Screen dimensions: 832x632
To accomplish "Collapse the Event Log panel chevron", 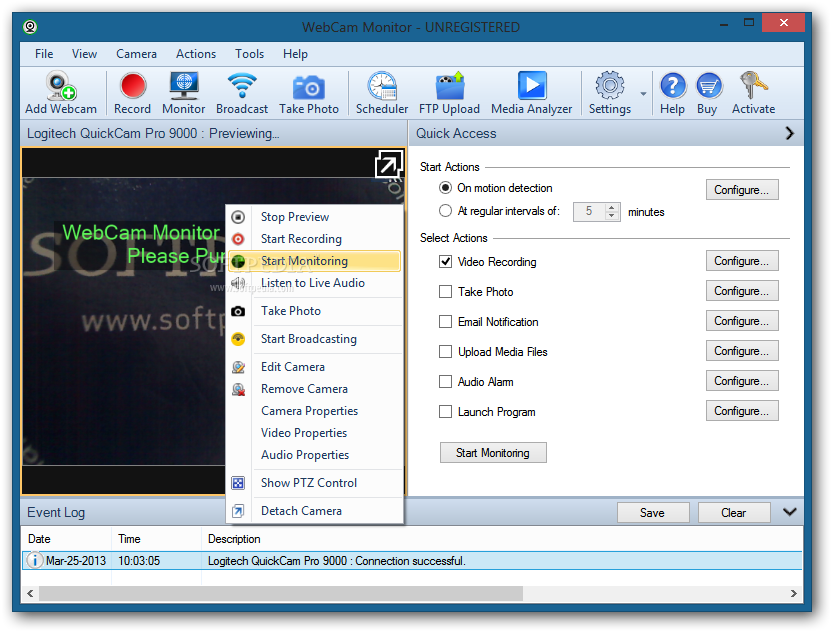I will pos(790,512).
